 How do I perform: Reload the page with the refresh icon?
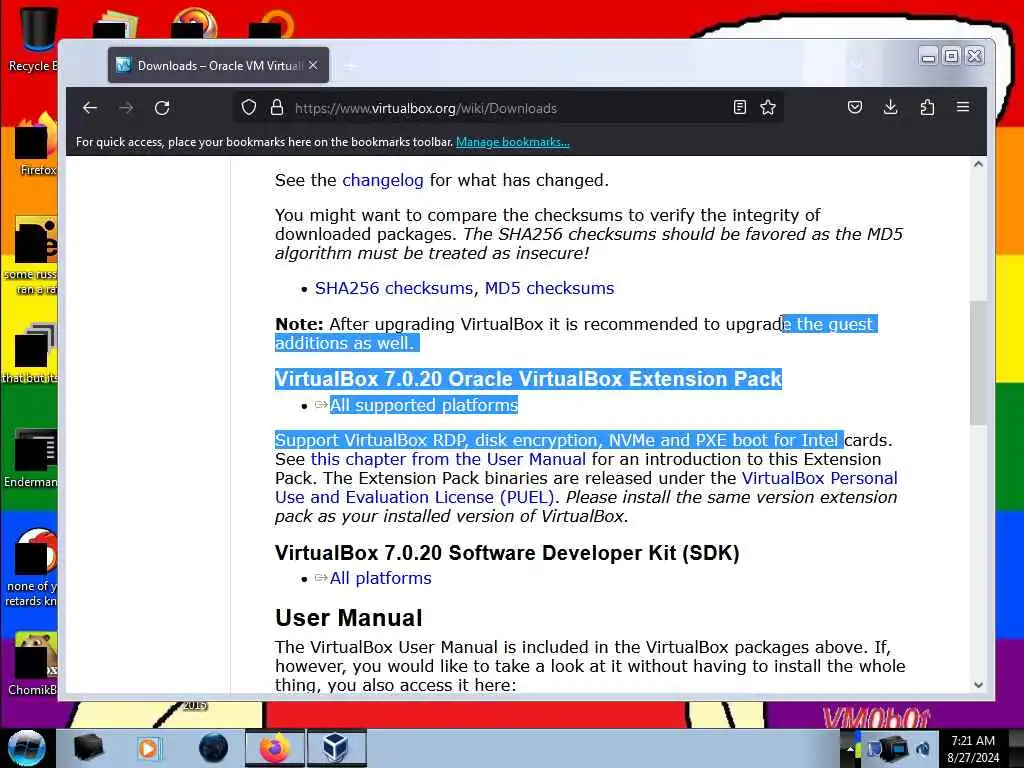(162, 108)
